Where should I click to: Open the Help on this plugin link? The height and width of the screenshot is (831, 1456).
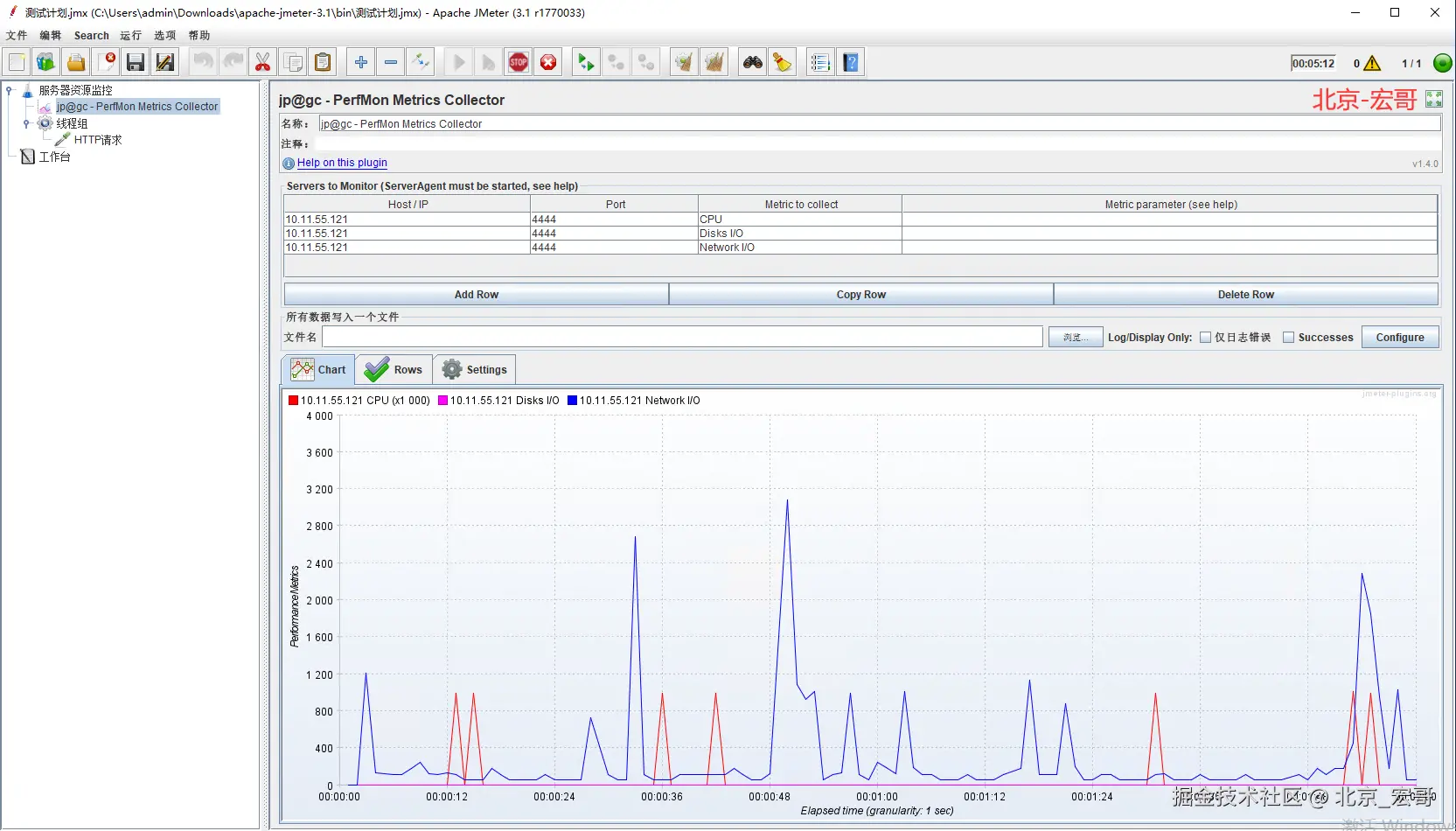[342, 163]
